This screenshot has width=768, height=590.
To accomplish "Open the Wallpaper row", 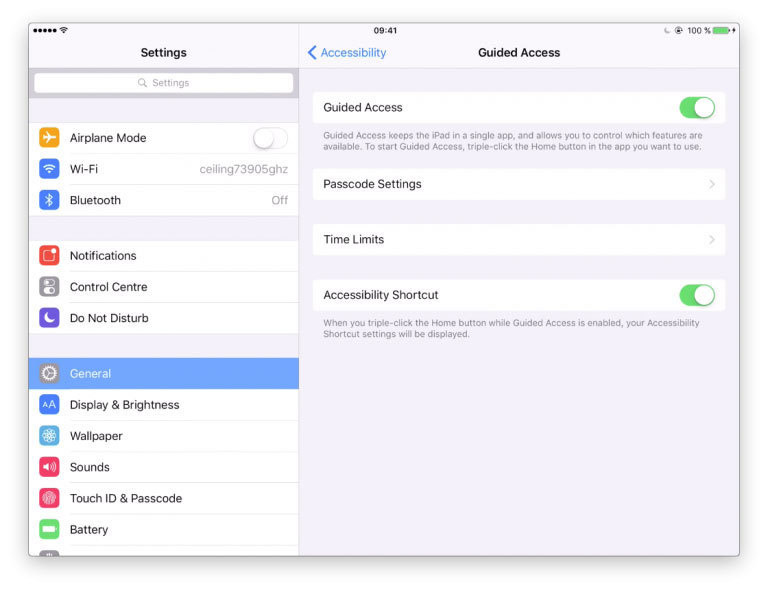I will click(164, 436).
